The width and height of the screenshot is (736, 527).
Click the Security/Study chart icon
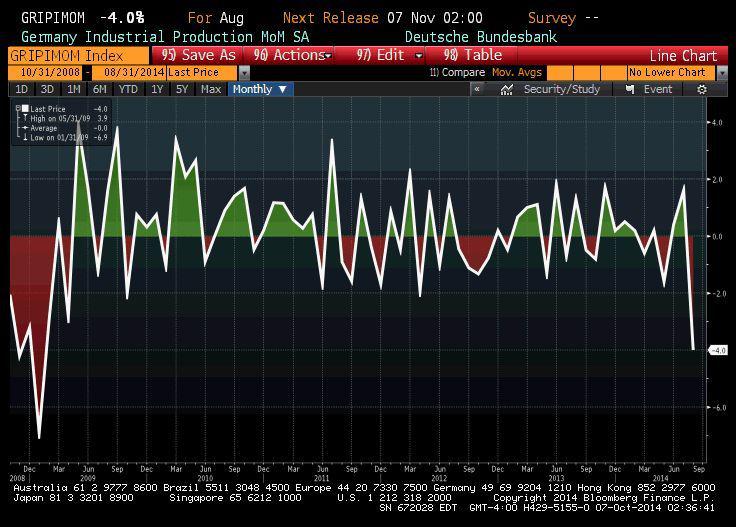click(507, 89)
